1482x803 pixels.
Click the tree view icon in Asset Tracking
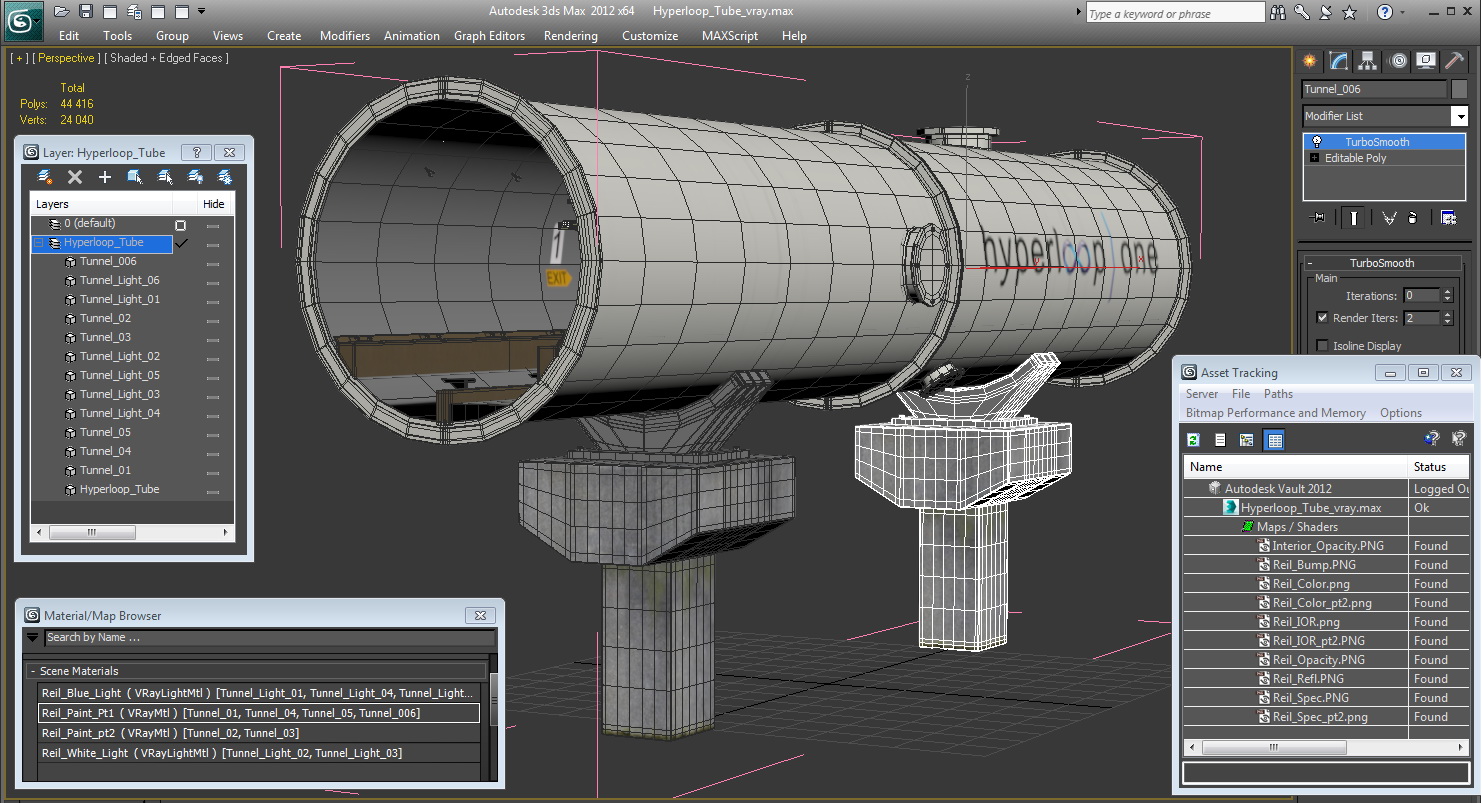[x=1247, y=440]
